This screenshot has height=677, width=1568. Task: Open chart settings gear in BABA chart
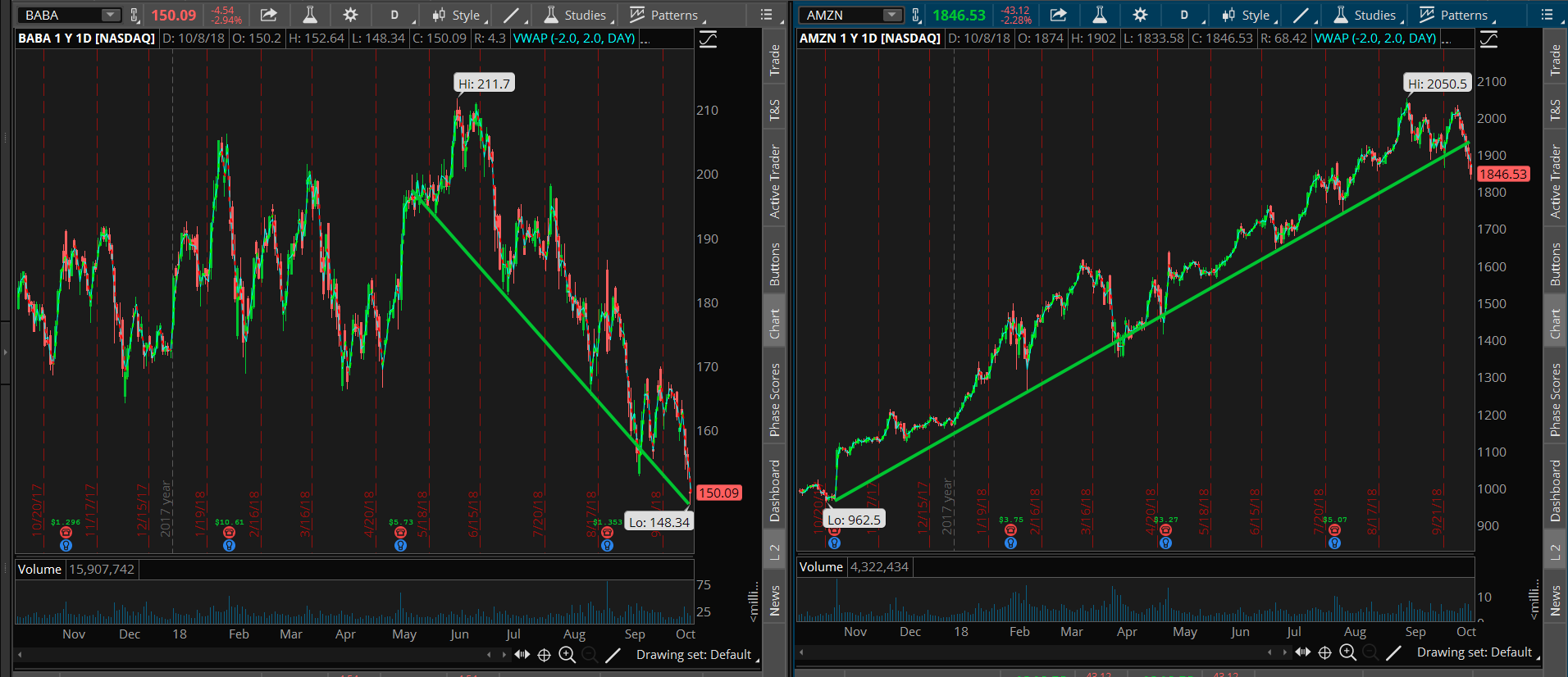[350, 15]
